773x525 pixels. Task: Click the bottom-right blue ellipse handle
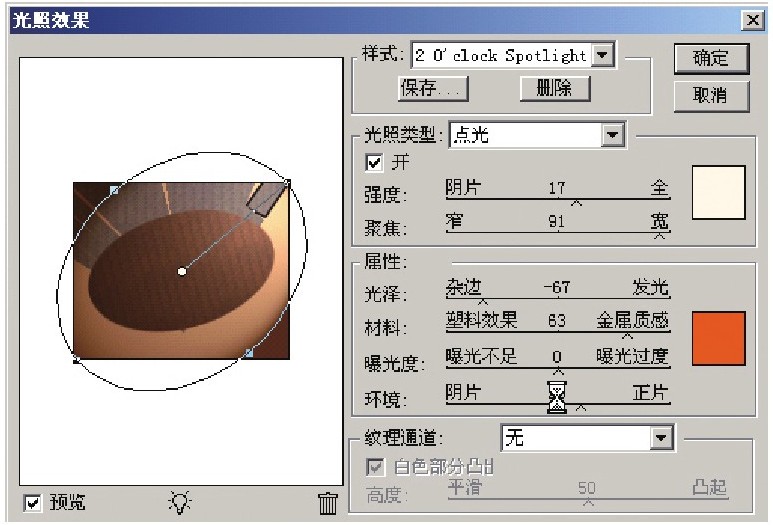[249, 352]
